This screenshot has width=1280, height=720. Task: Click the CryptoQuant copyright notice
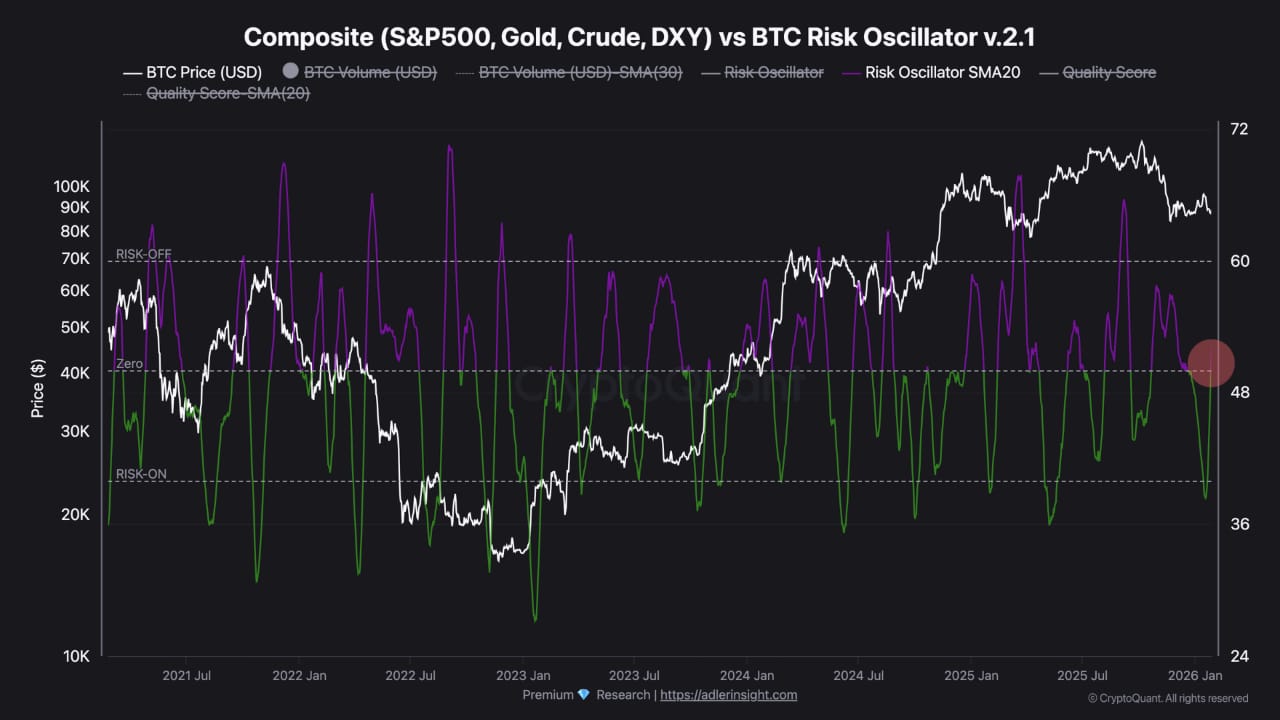[1167, 698]
